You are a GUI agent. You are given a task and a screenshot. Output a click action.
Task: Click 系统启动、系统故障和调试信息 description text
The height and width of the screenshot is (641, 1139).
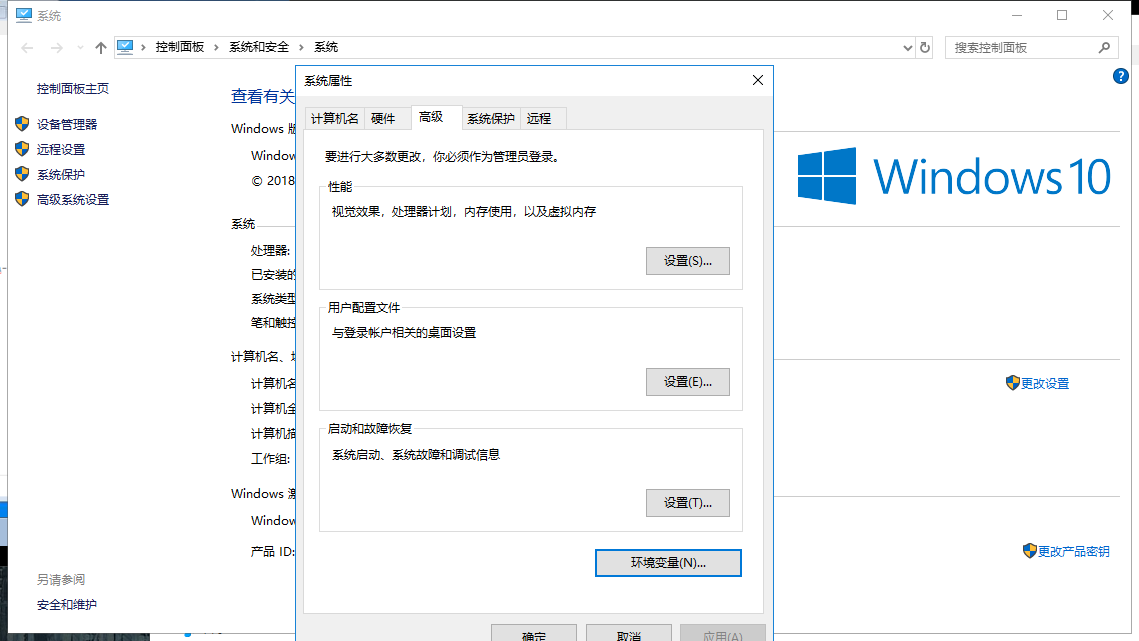click(x=416, y=454)
